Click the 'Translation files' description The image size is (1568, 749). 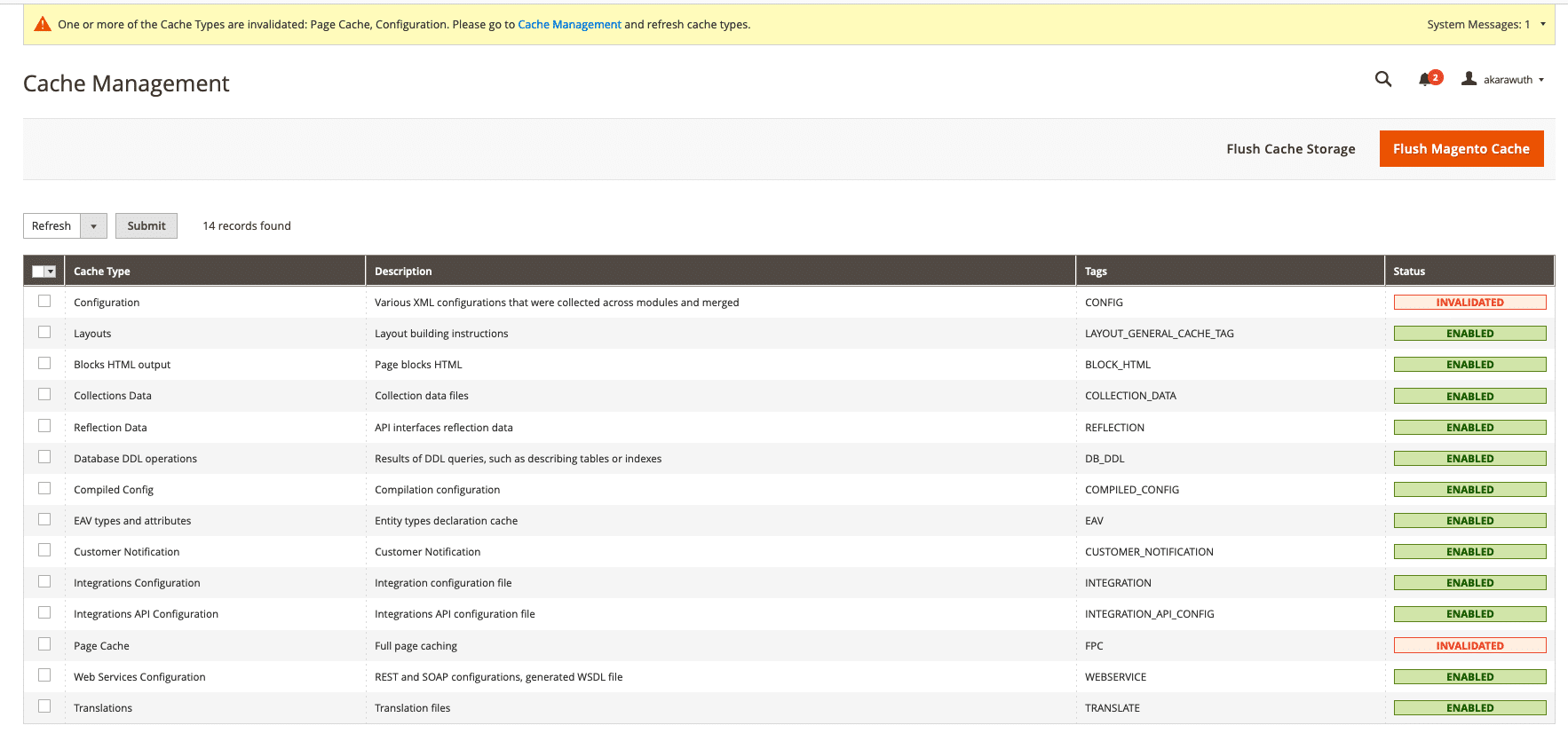coord(412,708)
